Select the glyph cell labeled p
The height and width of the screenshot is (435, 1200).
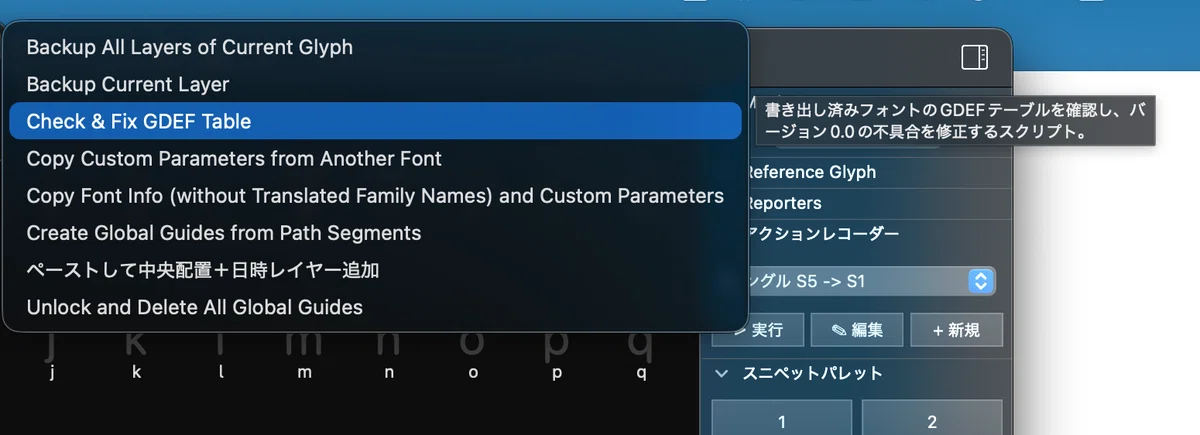coord(557,355)
